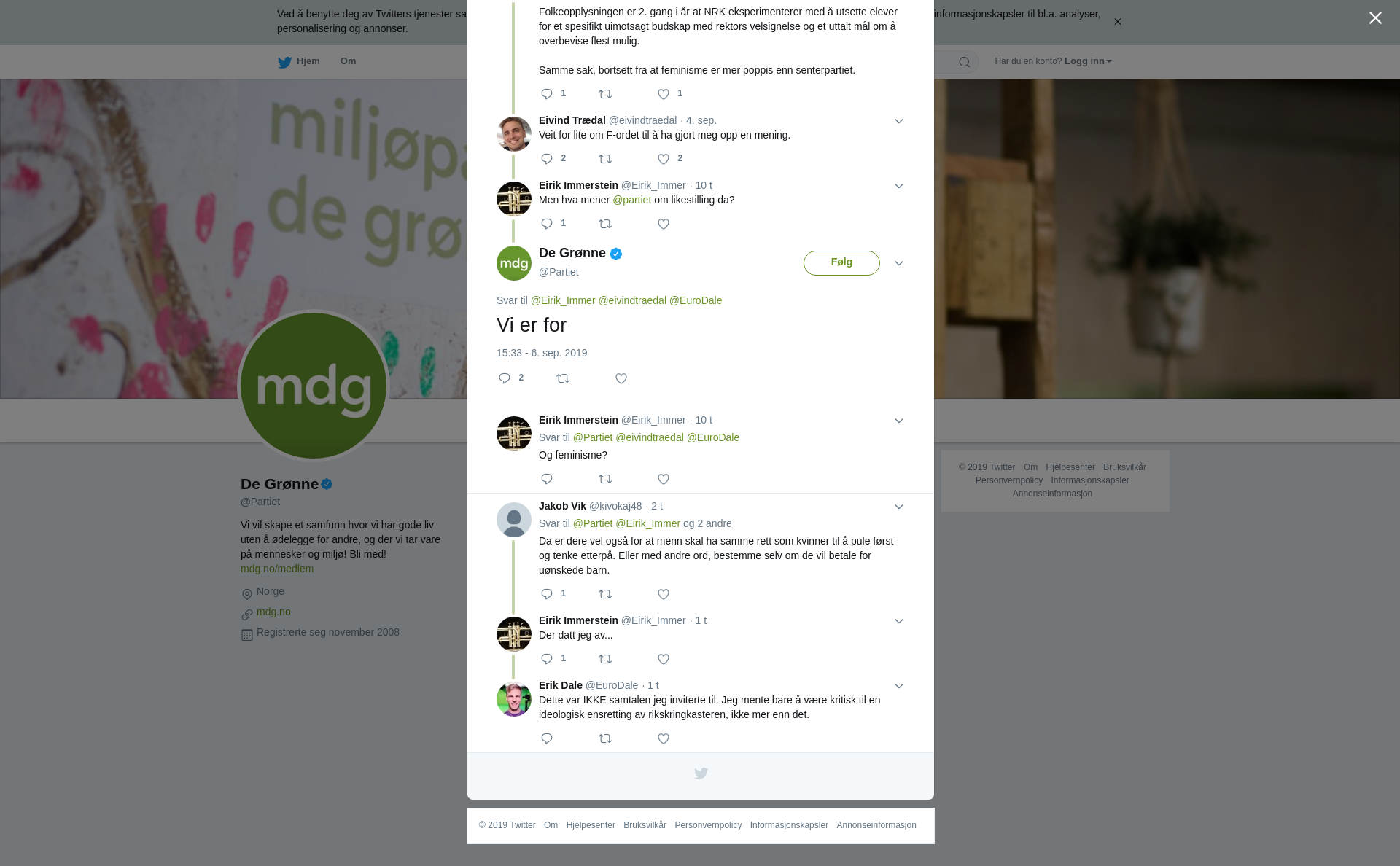Like Eirik Immerstein's 'Der datt jeg av' tweet

point(664,659)
